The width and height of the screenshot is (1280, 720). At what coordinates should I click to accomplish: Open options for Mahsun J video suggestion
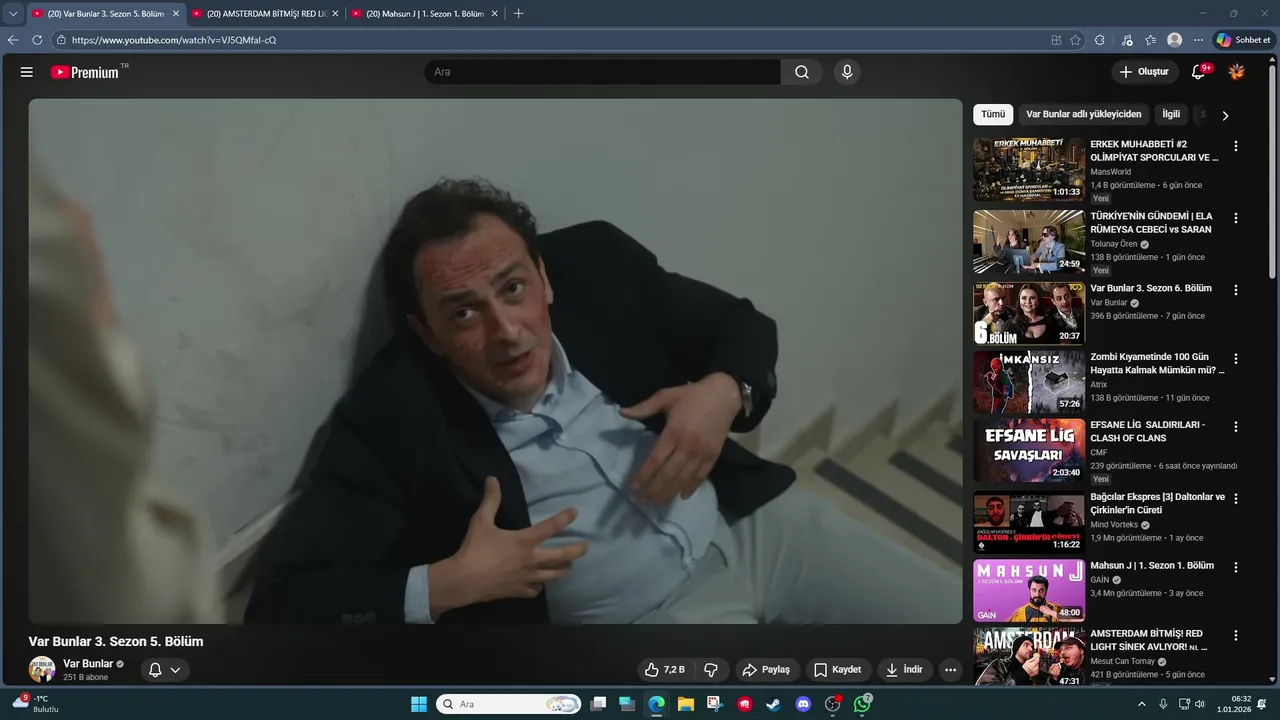1236,567
